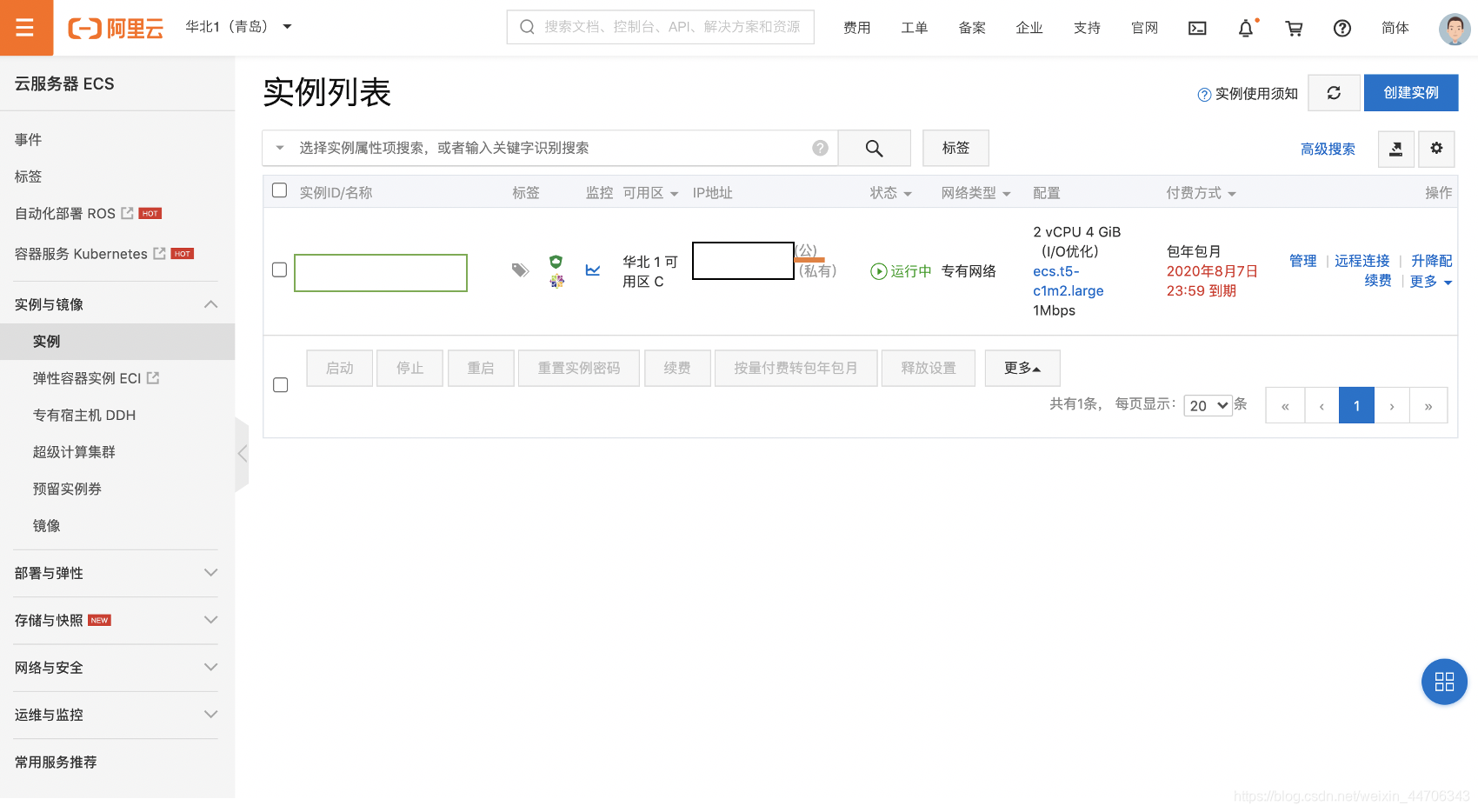This screenshot has width=1478, height=812.
Task: Click the 创建实例 button
Action: [x=1411, y=92]
